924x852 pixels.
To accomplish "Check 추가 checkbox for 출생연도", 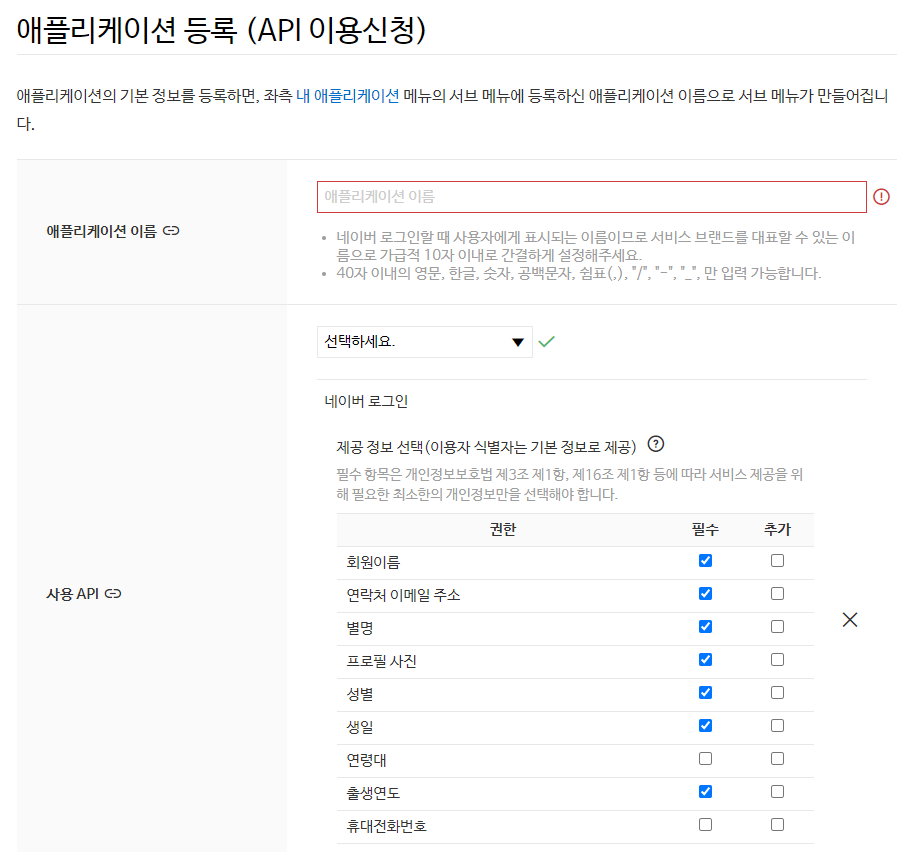I will click(777, 792).
